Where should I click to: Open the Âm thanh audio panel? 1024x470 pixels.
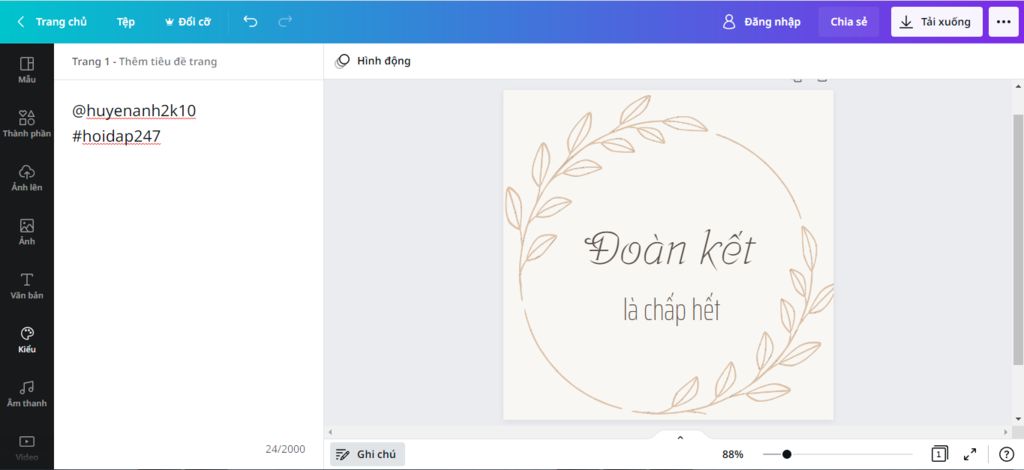(x=27, y=394)
